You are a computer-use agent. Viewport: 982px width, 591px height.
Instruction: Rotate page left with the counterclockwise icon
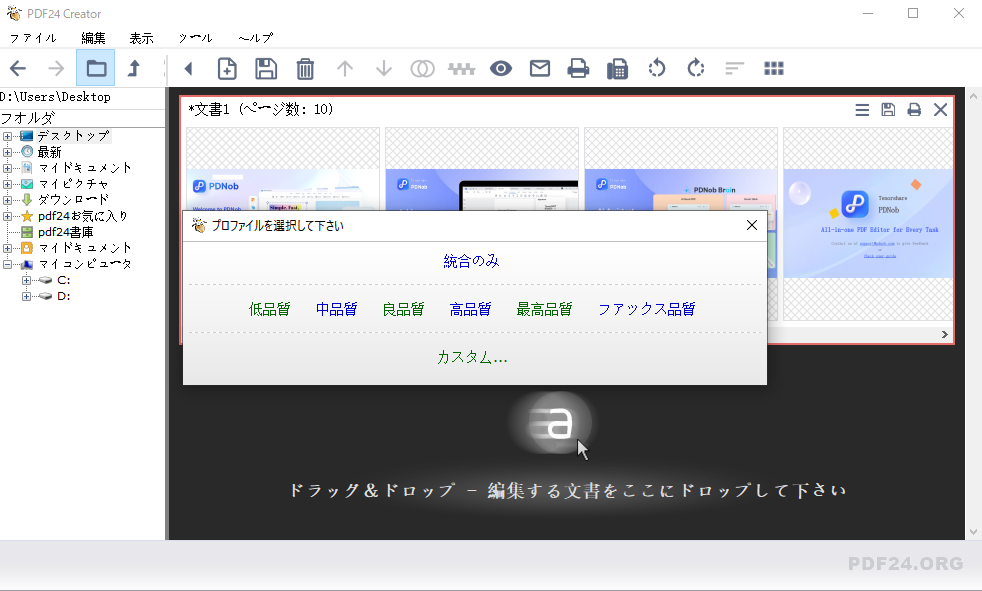657,68
